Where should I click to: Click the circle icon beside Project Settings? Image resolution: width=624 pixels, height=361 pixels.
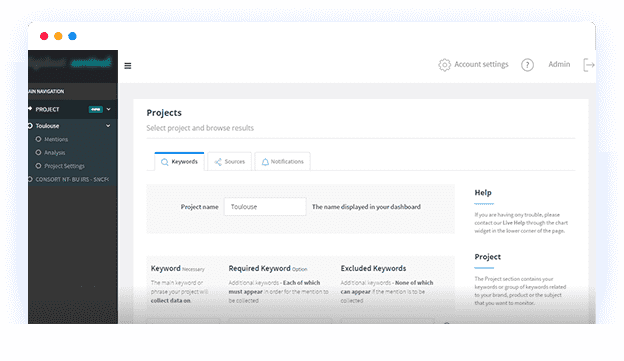(39, 166)
